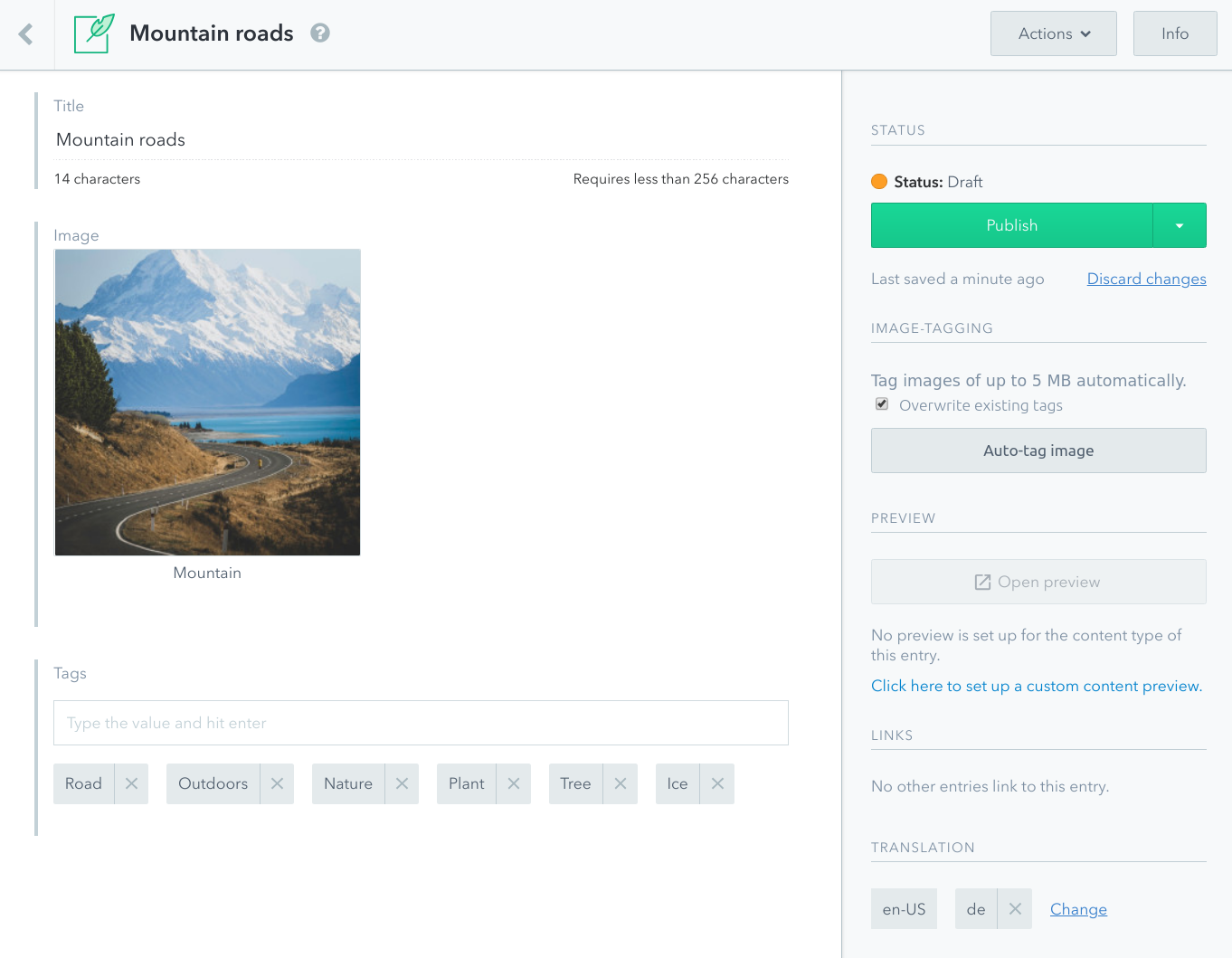Click the Open preview button
The height and width of the screenshot is (958, 1232).
click(1038, 582)
